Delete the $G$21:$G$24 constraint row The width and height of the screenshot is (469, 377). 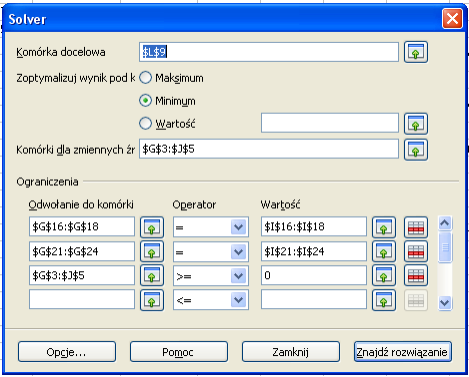coord(416,251)
